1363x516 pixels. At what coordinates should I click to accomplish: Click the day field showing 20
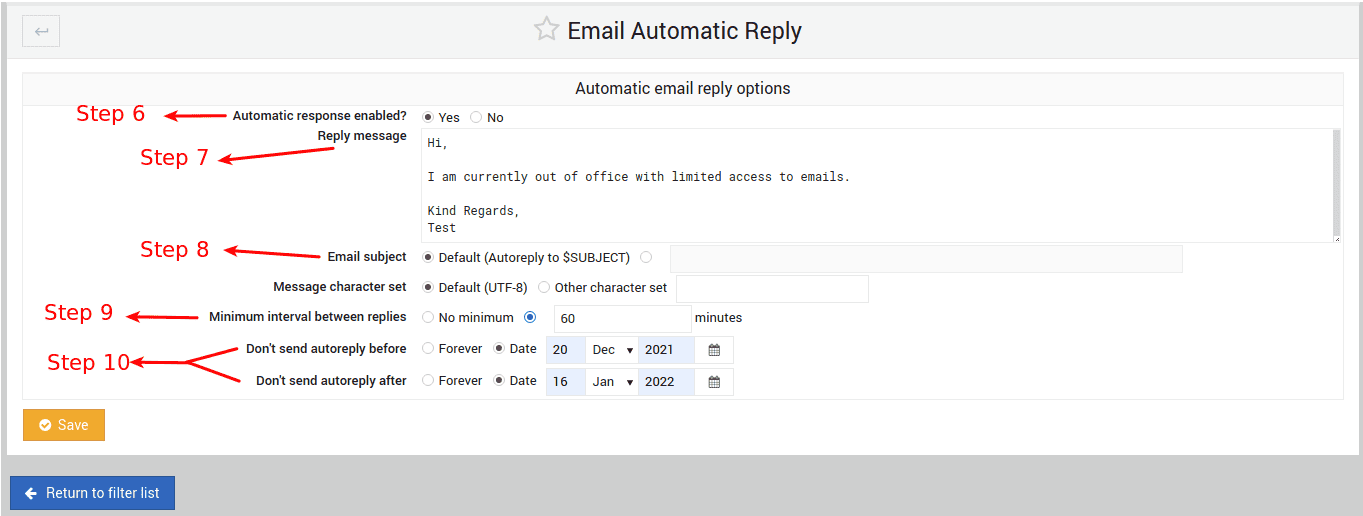565,350
